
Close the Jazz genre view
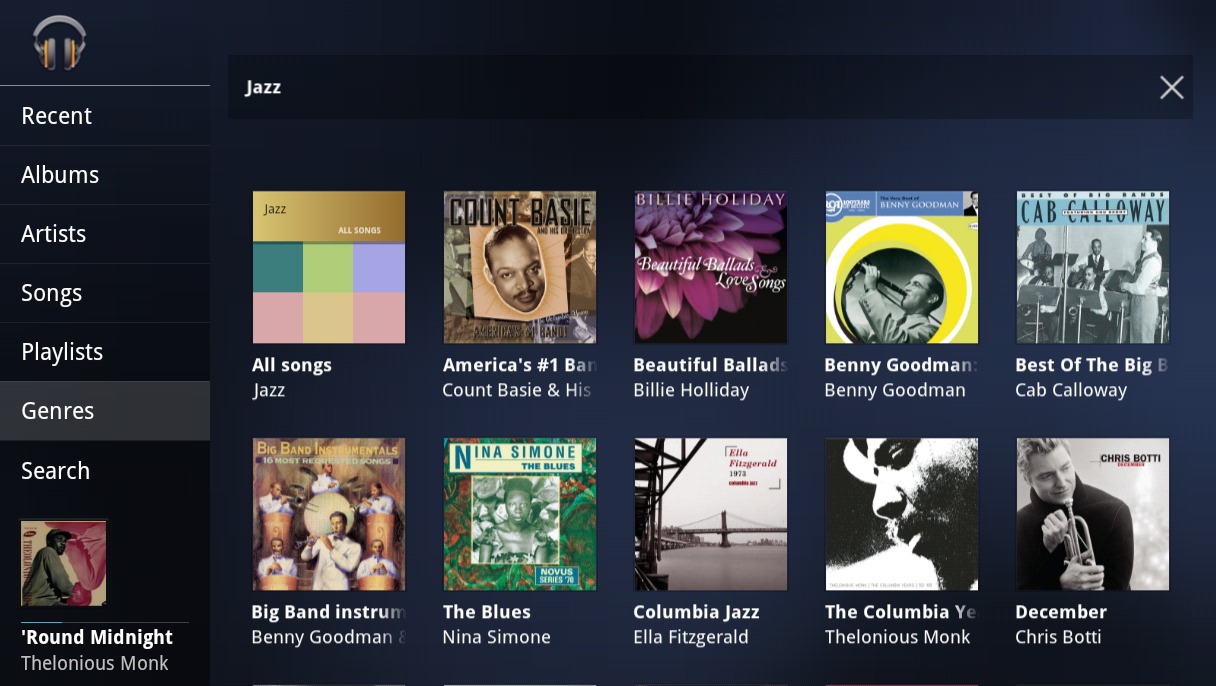tap(1171, 88)
